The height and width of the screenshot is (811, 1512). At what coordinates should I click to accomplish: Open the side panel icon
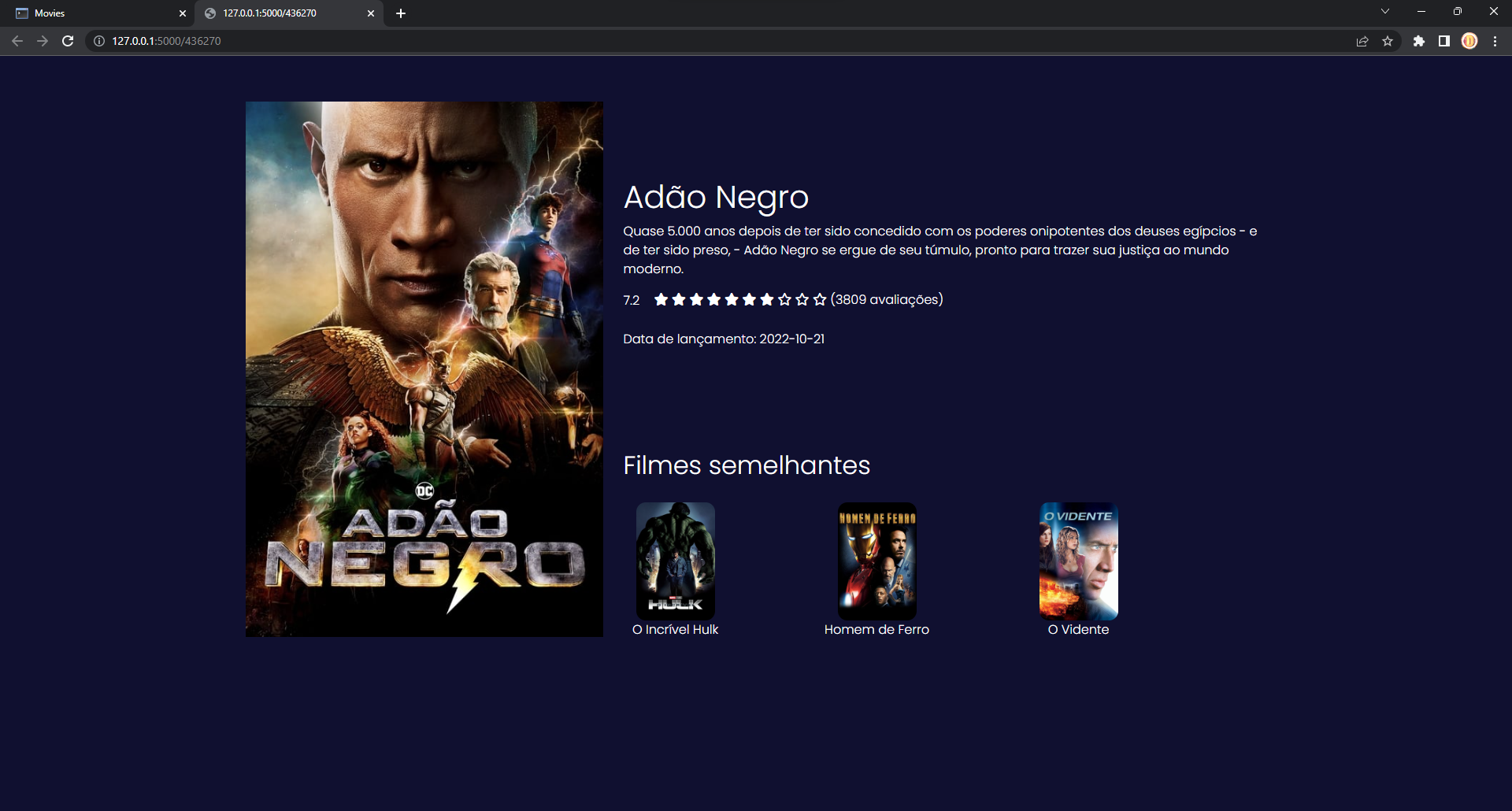(x=1443, y=41)
